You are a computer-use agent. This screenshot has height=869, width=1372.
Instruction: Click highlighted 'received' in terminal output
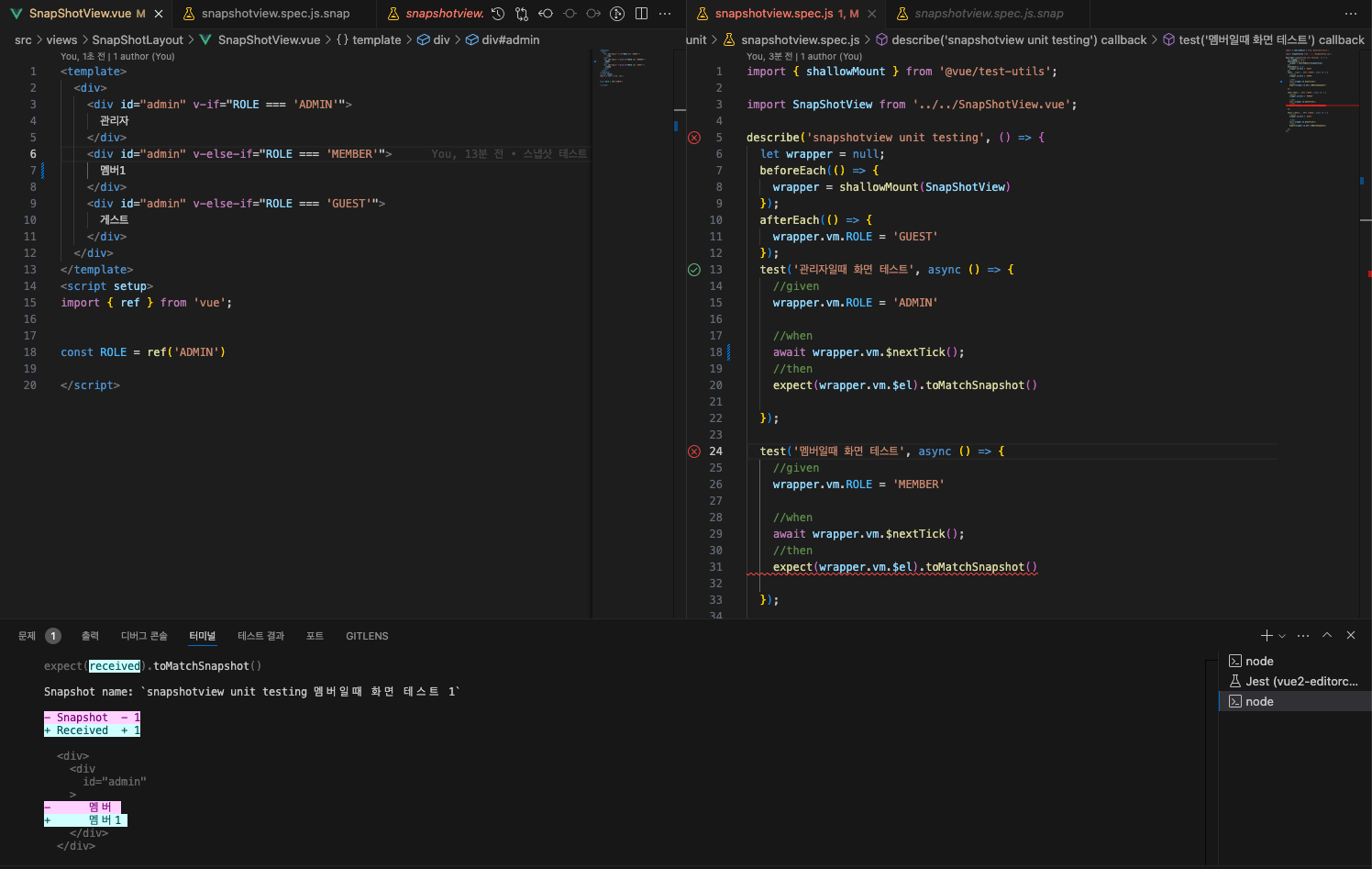tap(115, 666)
